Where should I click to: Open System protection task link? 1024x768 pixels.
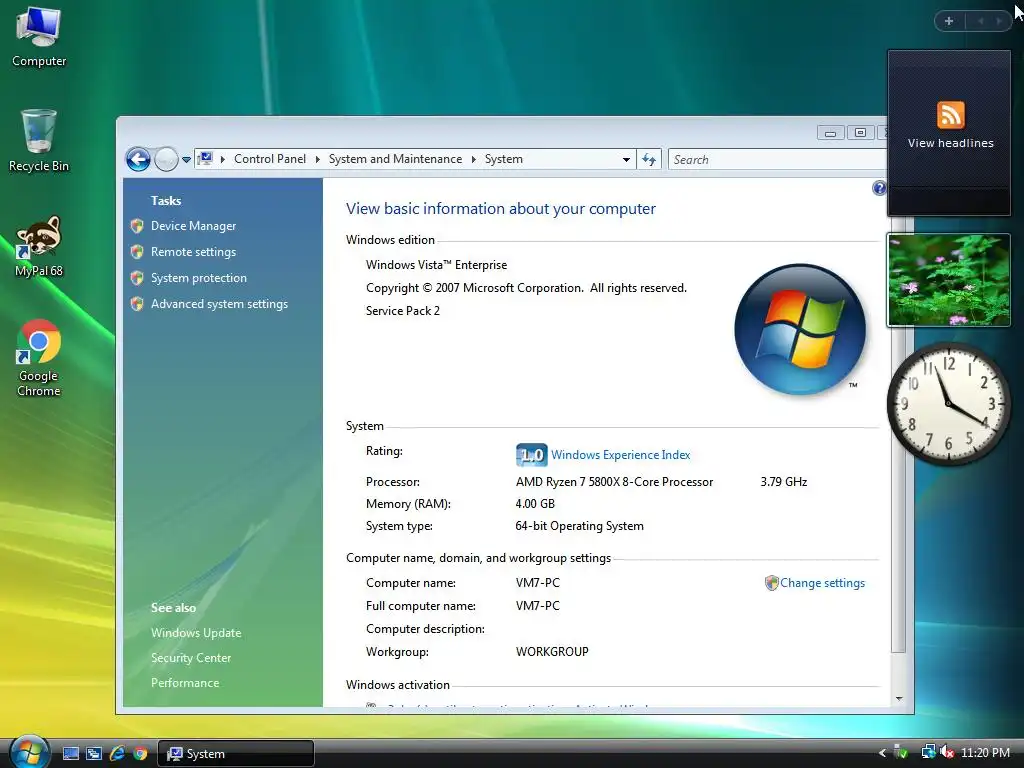(199, 278)
